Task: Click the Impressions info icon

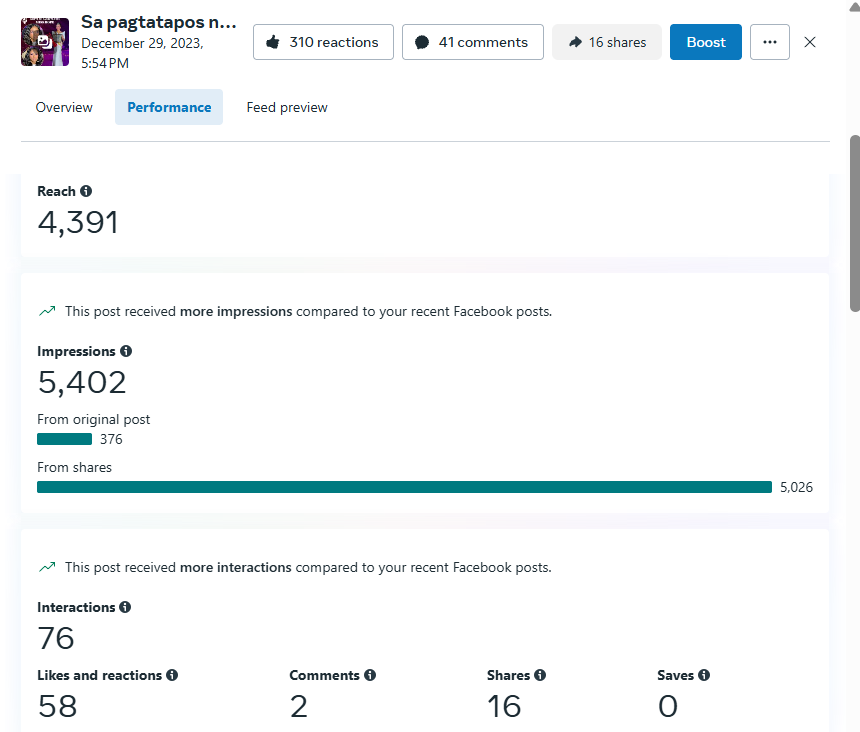Action: click(x=126, y=351)
